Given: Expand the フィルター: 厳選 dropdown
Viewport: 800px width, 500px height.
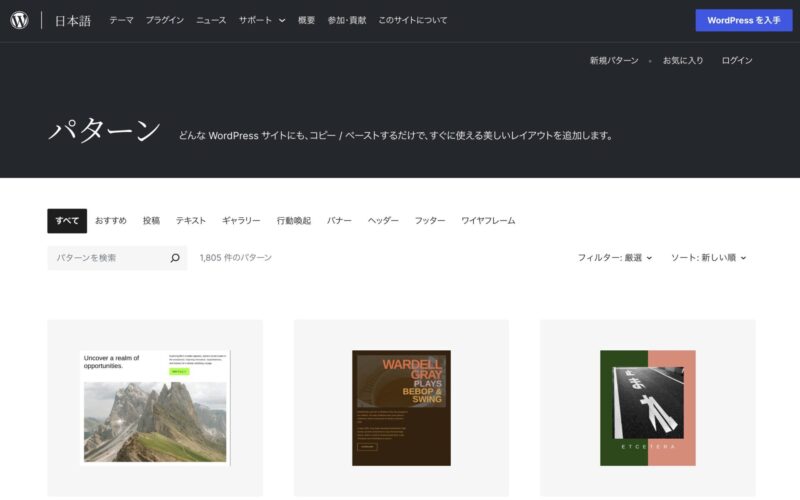Looking at the screenshot, I should pyautogui.click(x=614, y=258).
